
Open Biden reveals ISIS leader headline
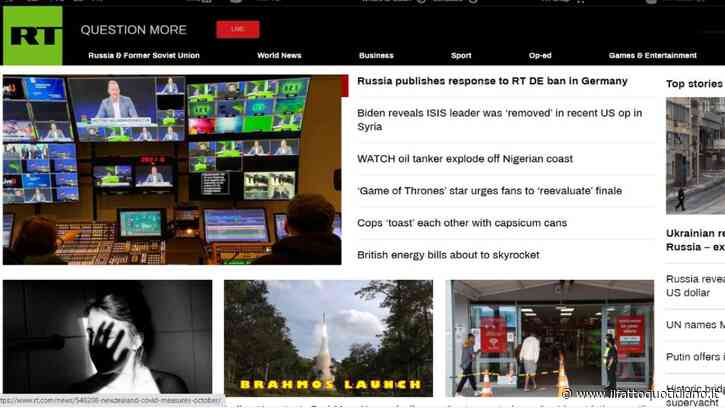(x=499, y=120)
